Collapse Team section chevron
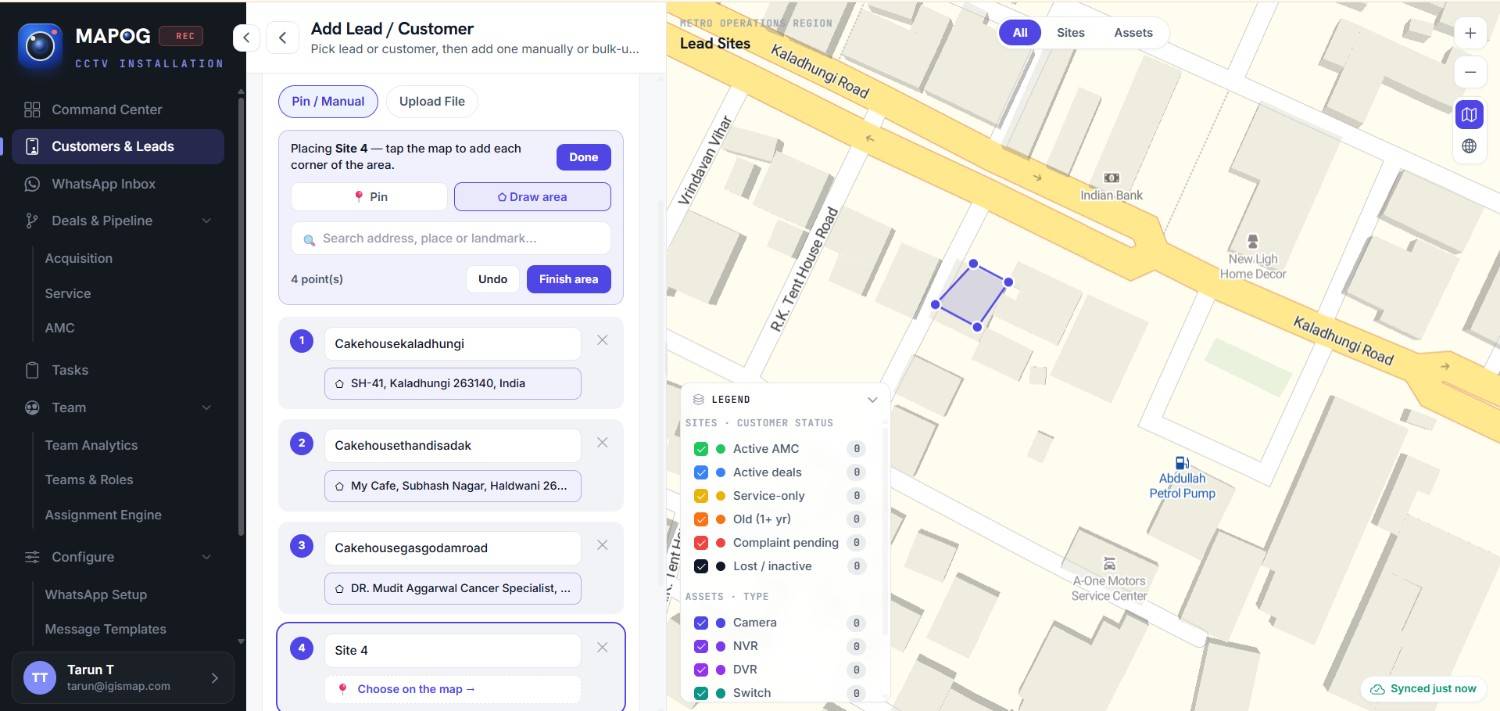1500x711 pixels. tap(206, 408)
